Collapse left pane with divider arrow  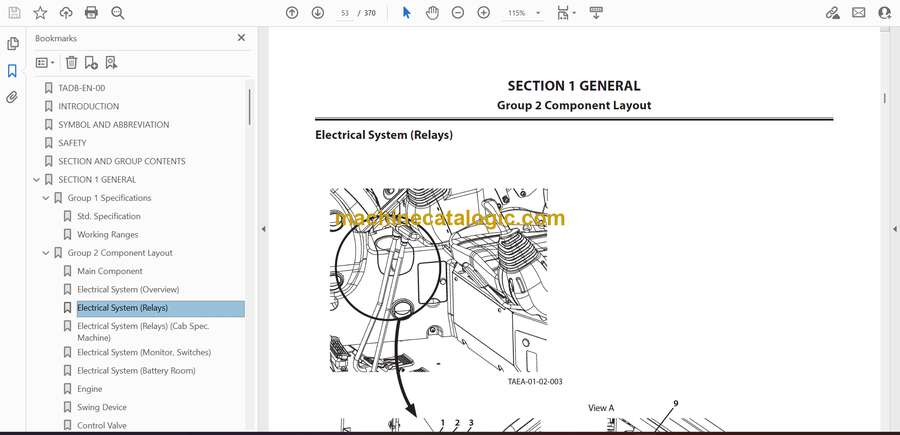263,229
